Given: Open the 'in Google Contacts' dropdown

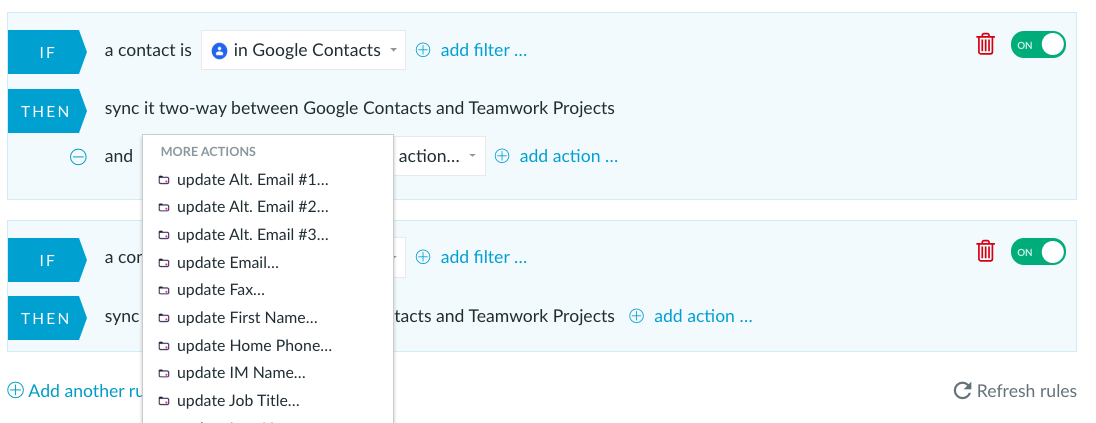Looking at the screenshot, I should coord(303,50).
